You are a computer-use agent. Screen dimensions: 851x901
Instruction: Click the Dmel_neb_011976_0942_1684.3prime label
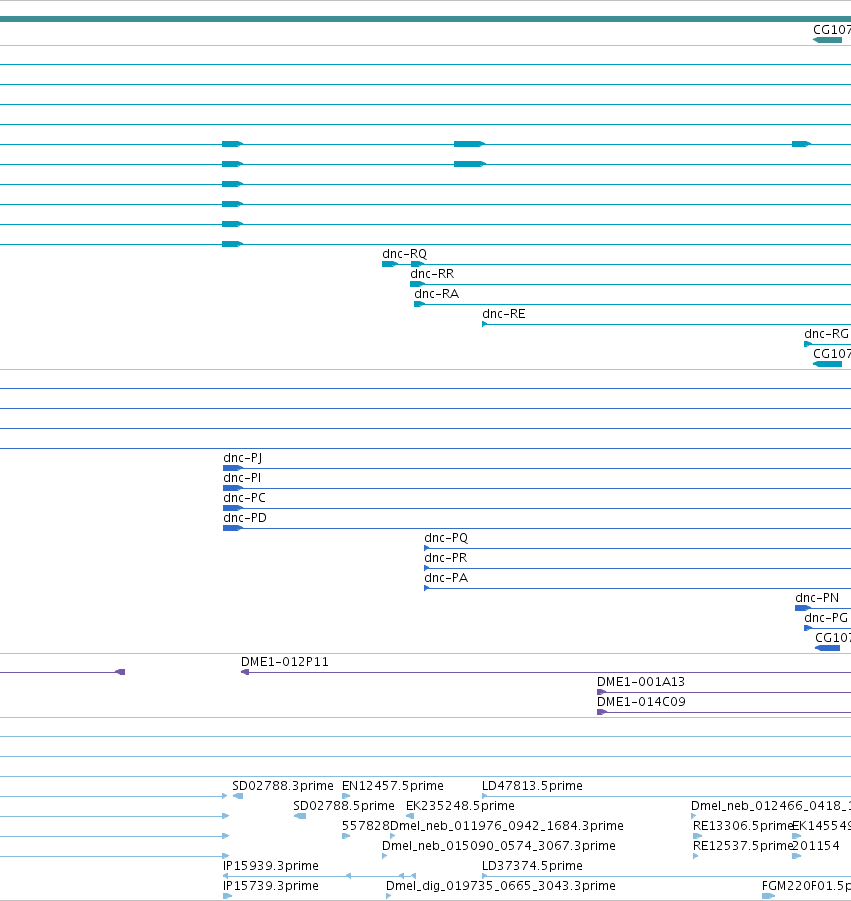[506, 826]
